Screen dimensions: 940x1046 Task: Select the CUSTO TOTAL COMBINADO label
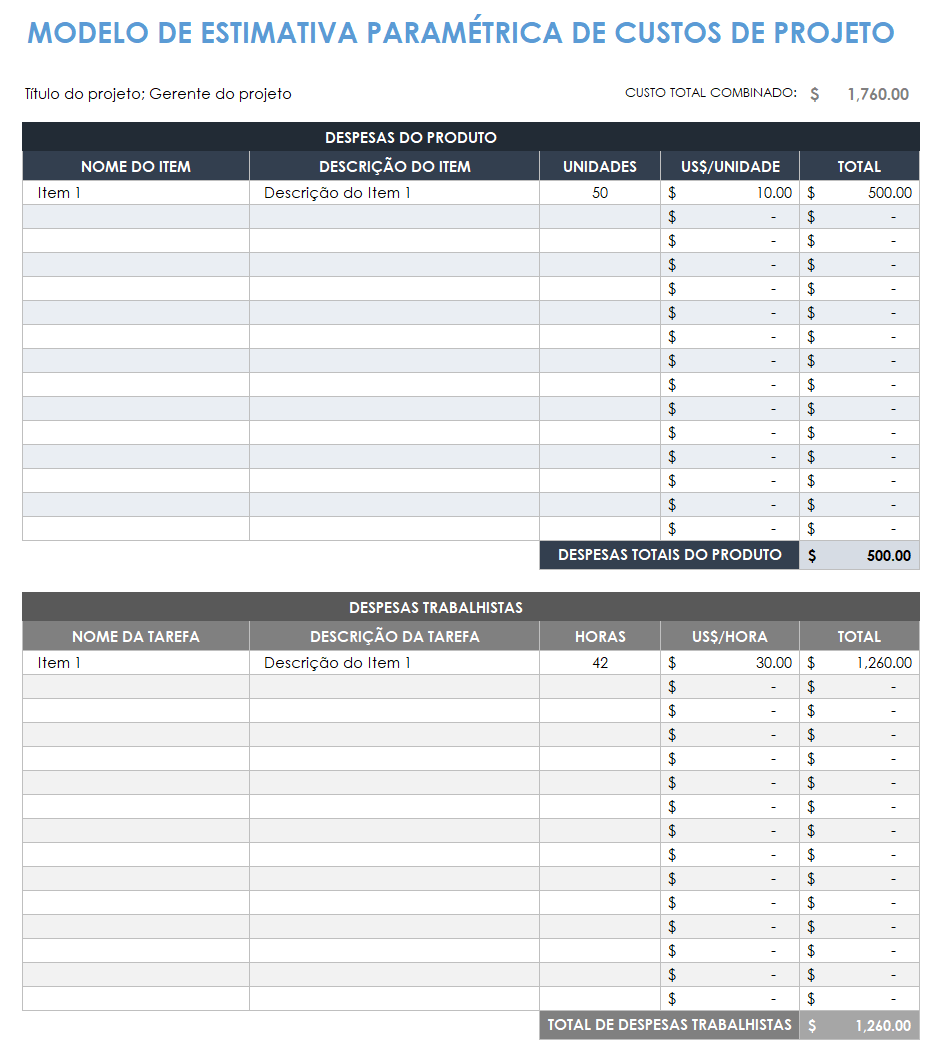point(711,93)
